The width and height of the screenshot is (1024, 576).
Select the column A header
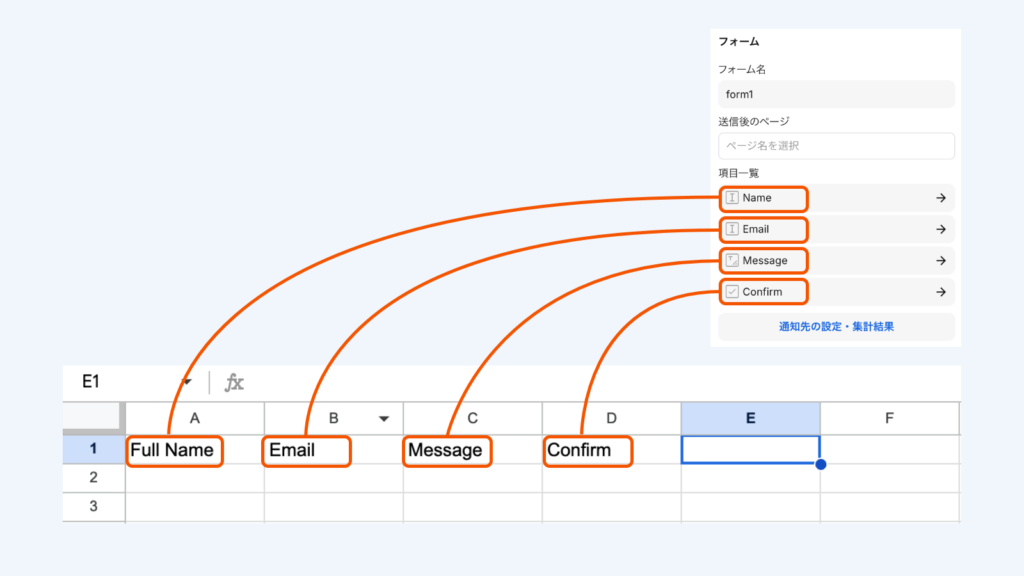(195, 419)
